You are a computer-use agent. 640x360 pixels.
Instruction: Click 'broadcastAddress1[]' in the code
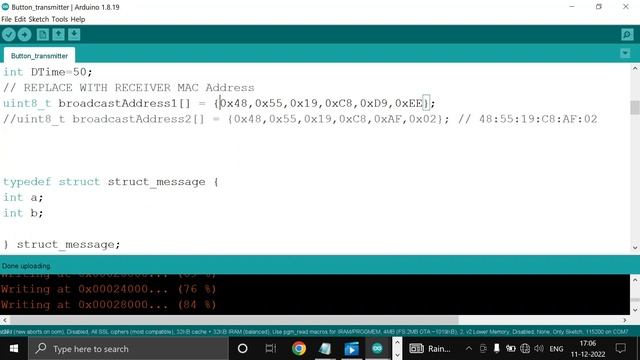point(124,103)
